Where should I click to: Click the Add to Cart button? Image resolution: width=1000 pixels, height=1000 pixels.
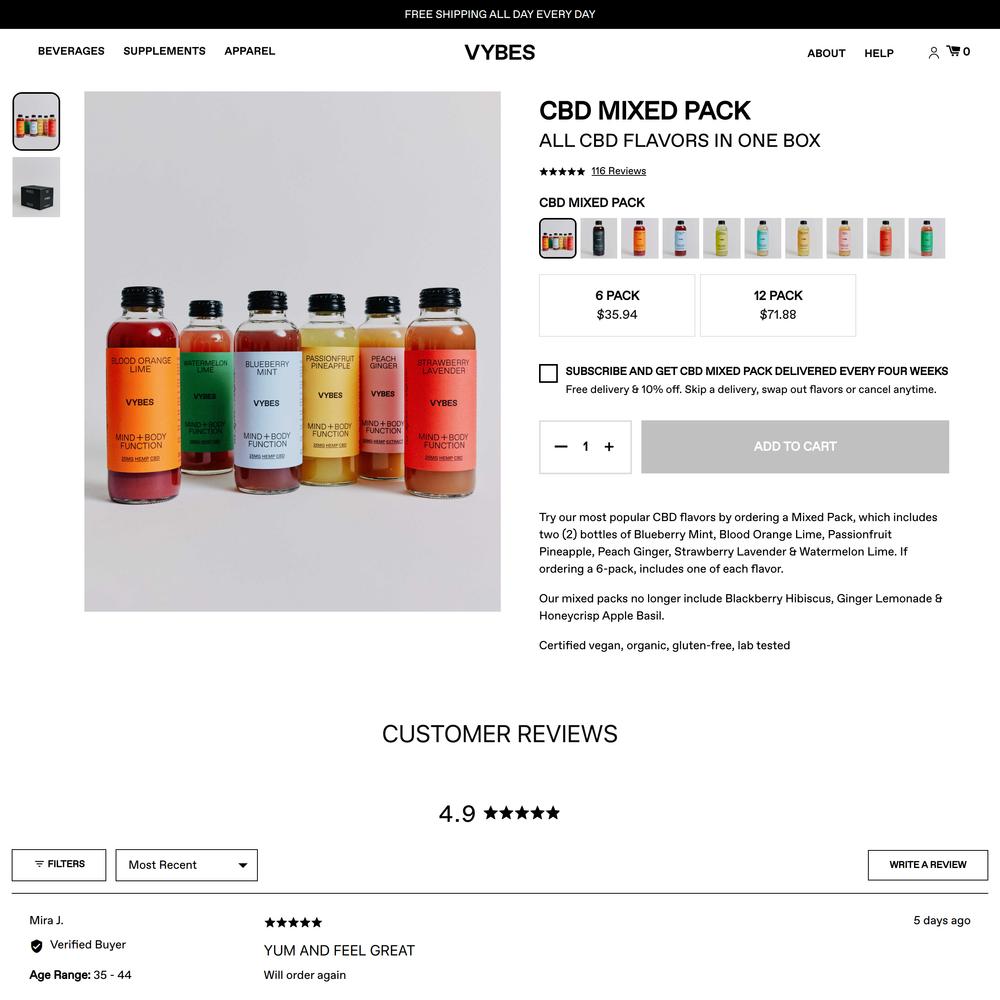pyautogui.click(x=795, y=446)
